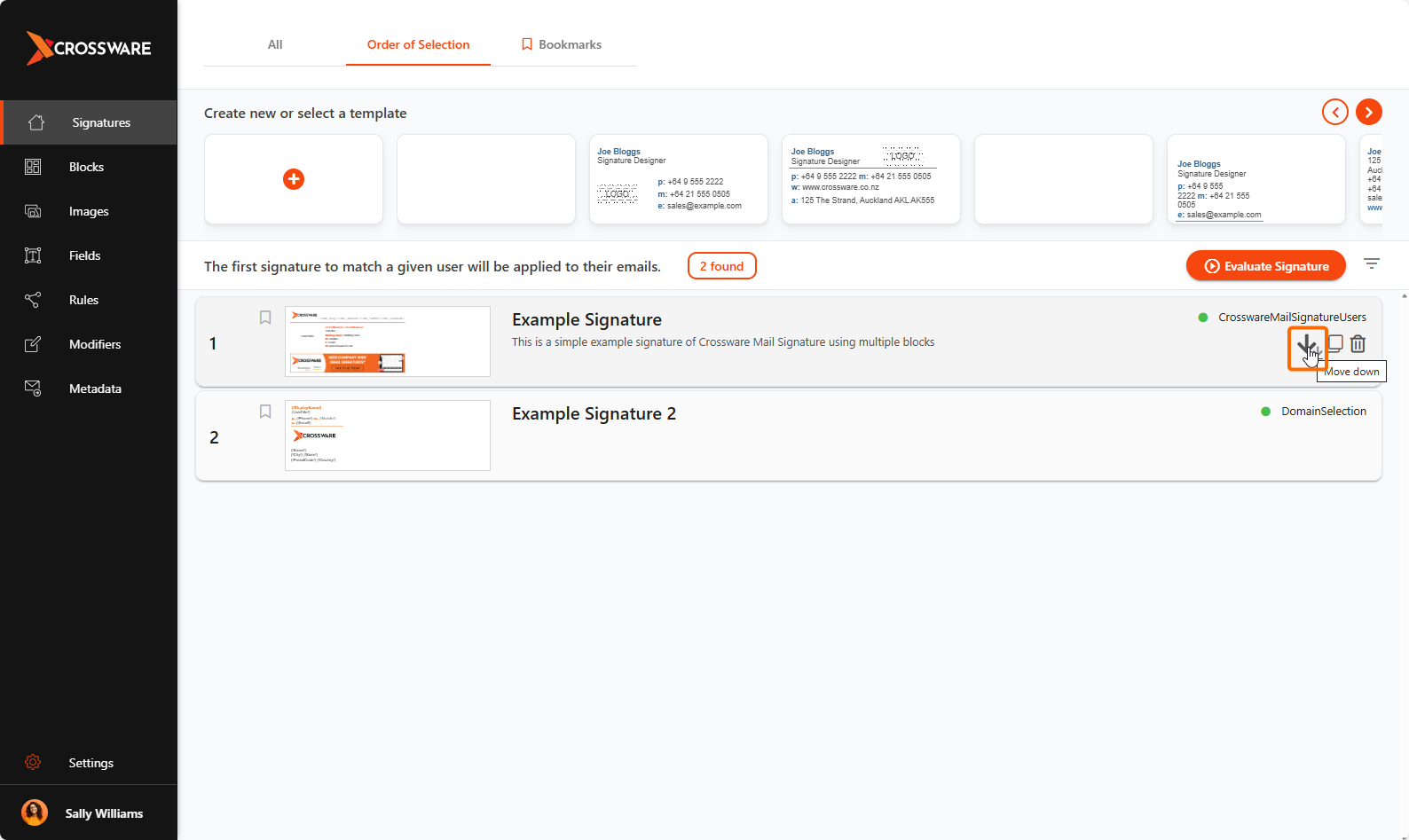Open Blocks in the sidebar
This screenshot has height=840, width=1409.
(x=86, y=167)
